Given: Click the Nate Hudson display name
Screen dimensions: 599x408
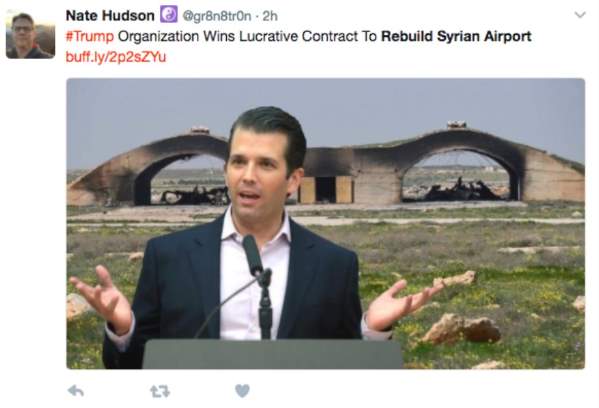Looking at the screenshot, I should coord(110,16).
